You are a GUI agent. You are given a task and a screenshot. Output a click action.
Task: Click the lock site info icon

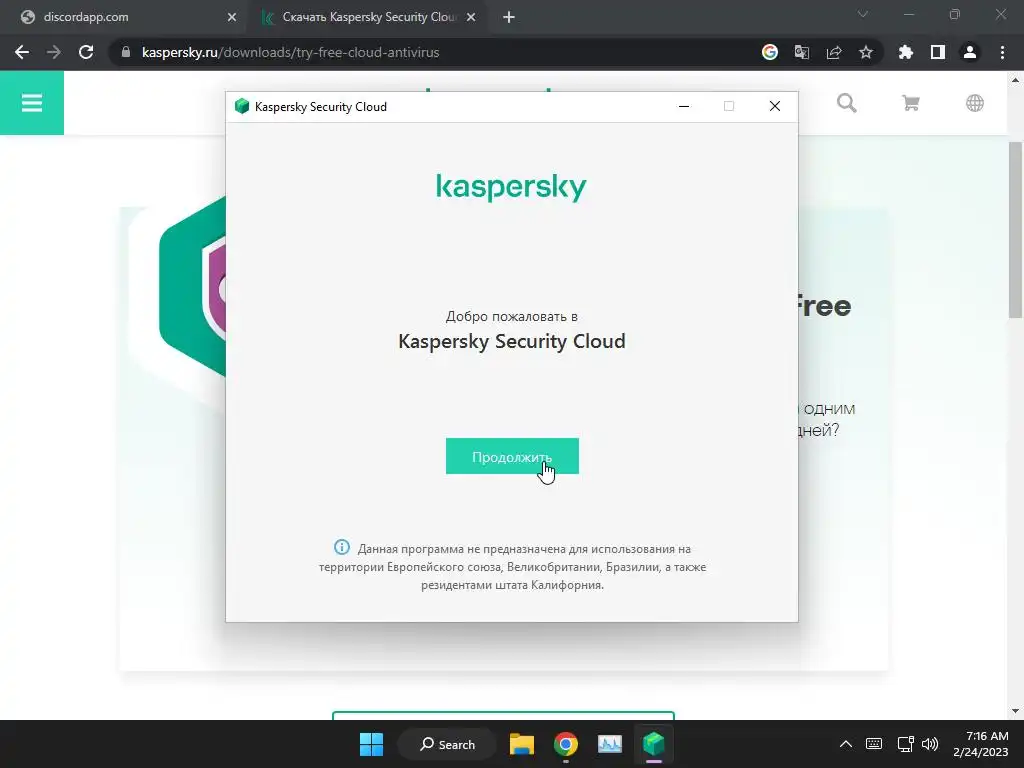pos(126,52)
